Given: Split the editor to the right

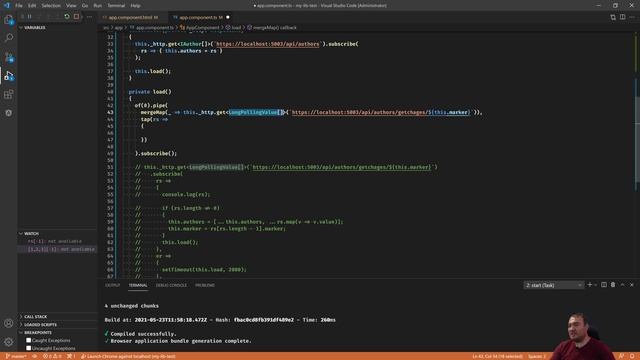Looking at the screenshot, I should (x=622, y=17).
